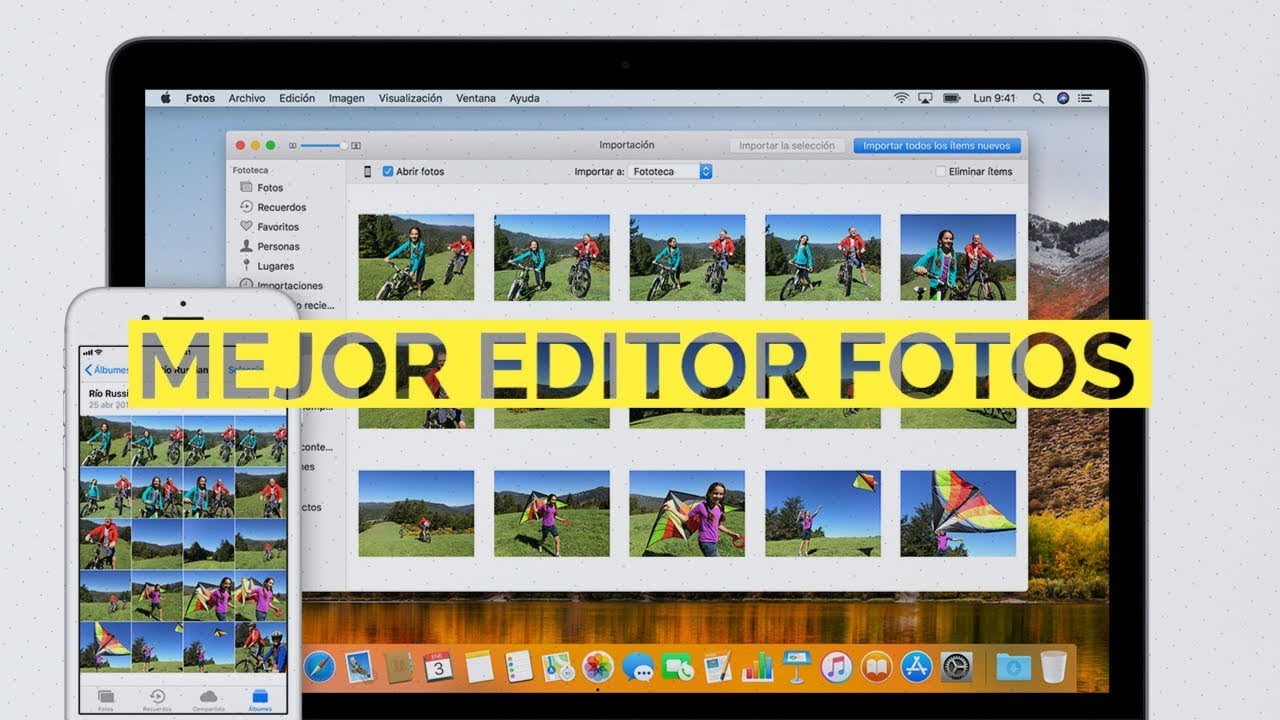Open iTunes music icon in Dock
The height and width of the screenshot is (720, 1280).
(836, 666)
